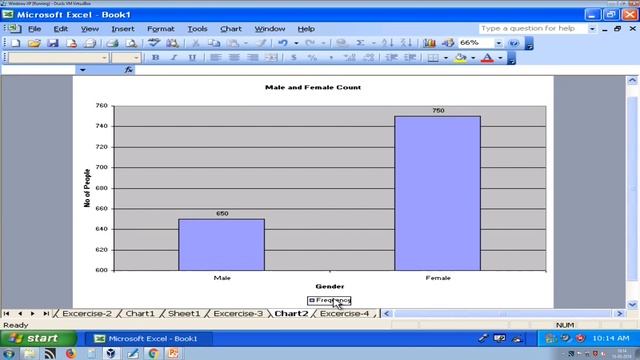The image size is (640, 360).
Task: Click the Format Painter brush
Action: pos(262,43)
